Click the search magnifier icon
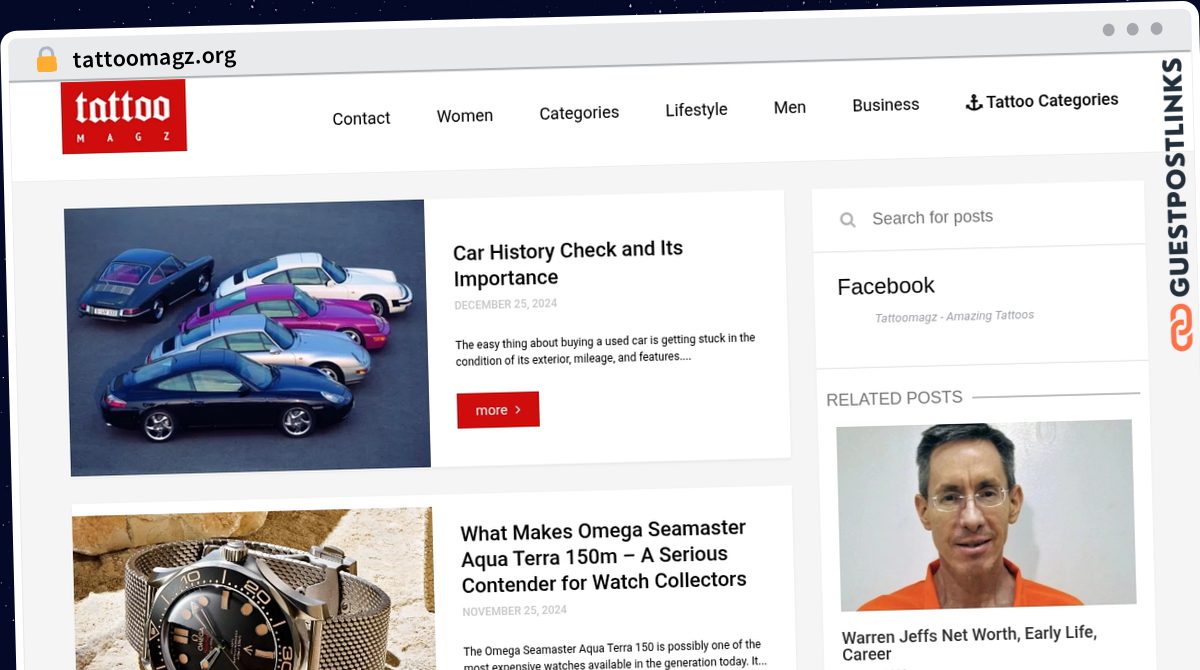The height and width of the screenshot is (670, 1200). pyautogui.click(x=848, y=219)
